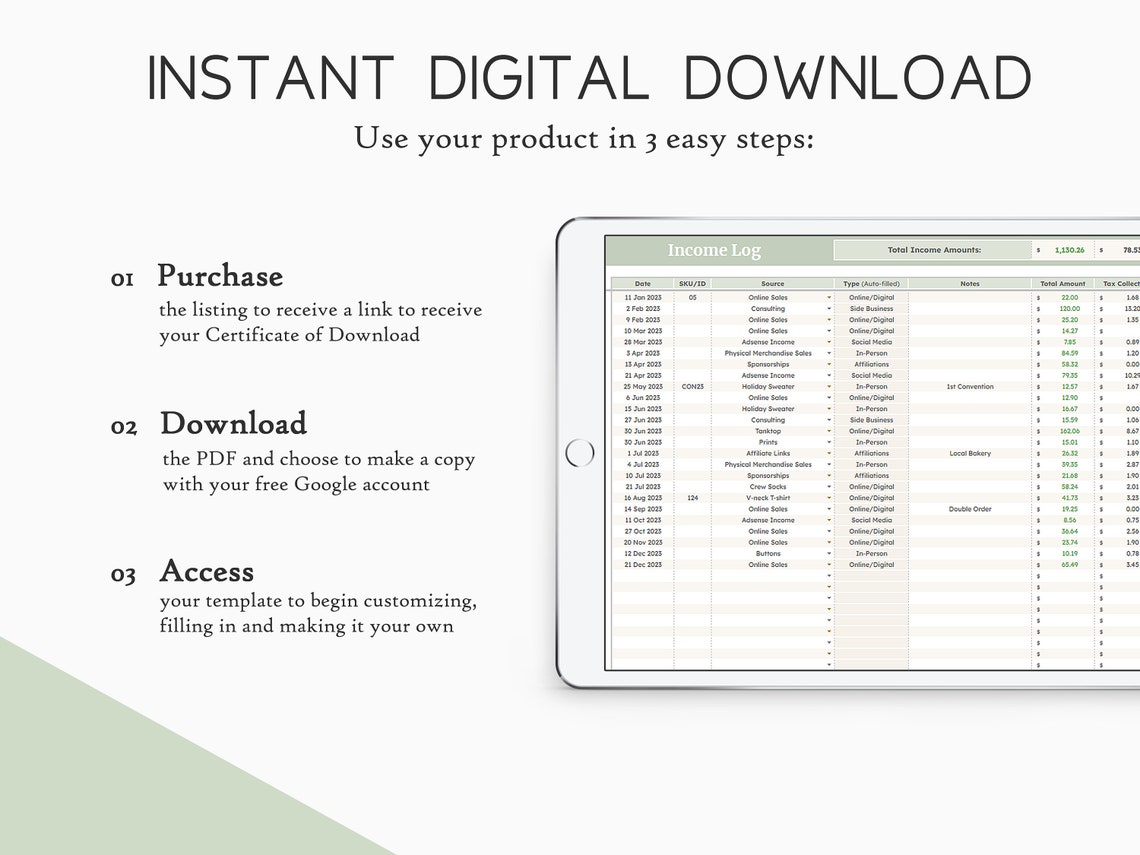Select the Affiliate Links source cell

coord(768,453)
